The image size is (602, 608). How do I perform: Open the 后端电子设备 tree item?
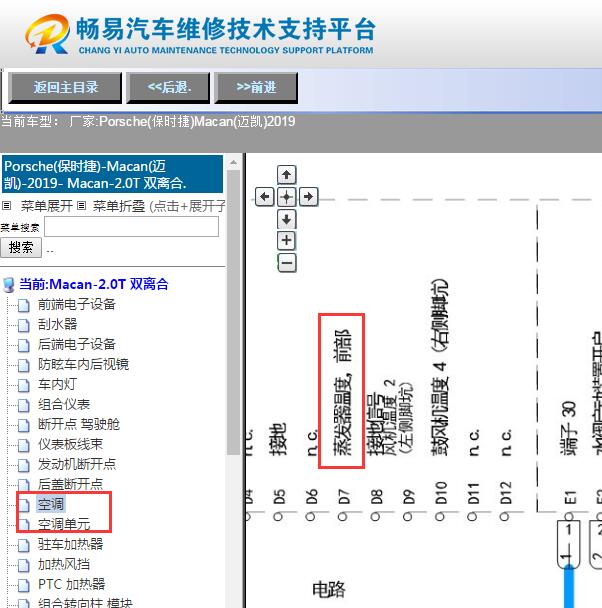(77, 344)
